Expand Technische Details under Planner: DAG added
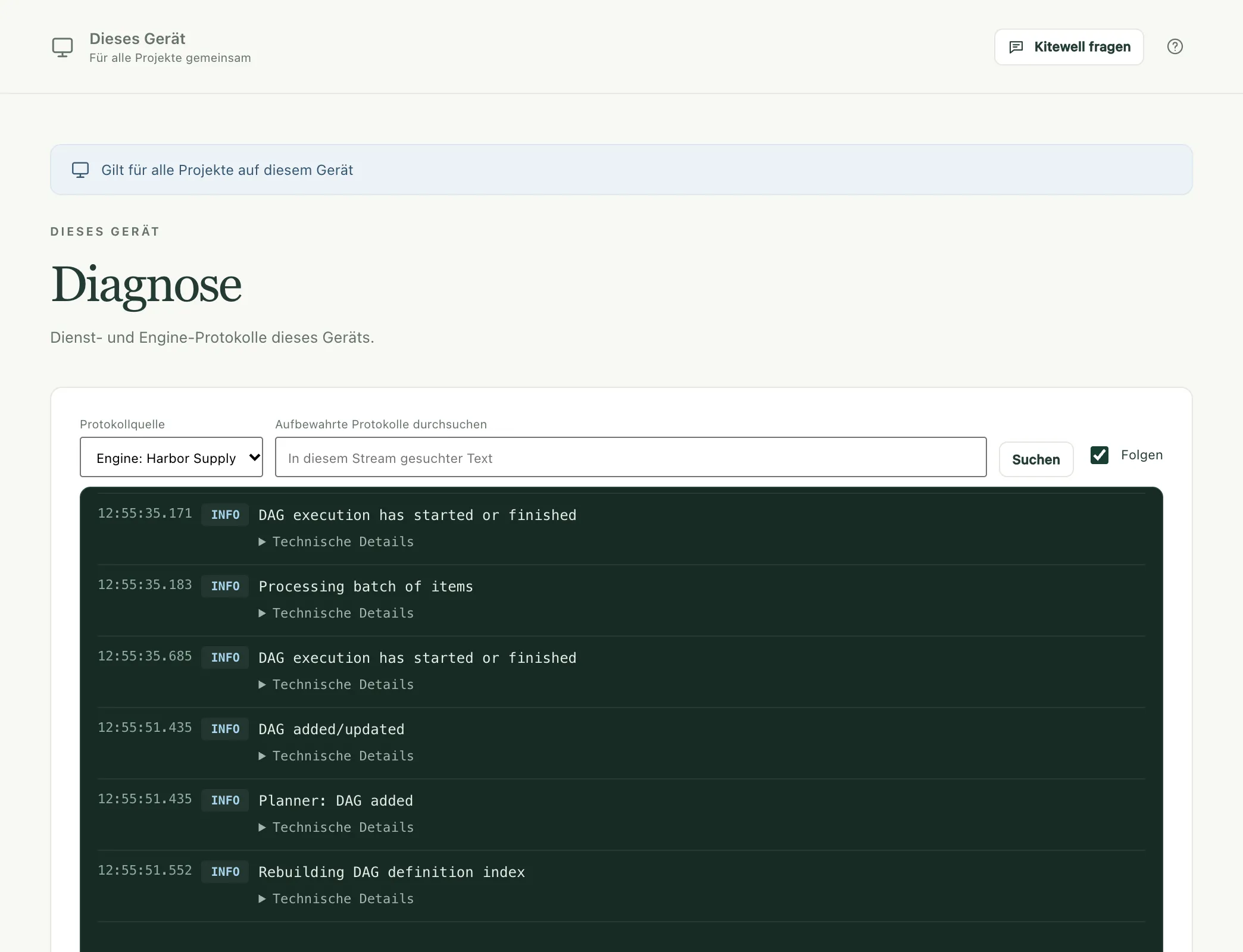 pyautogui.click(x=336, y=827)
